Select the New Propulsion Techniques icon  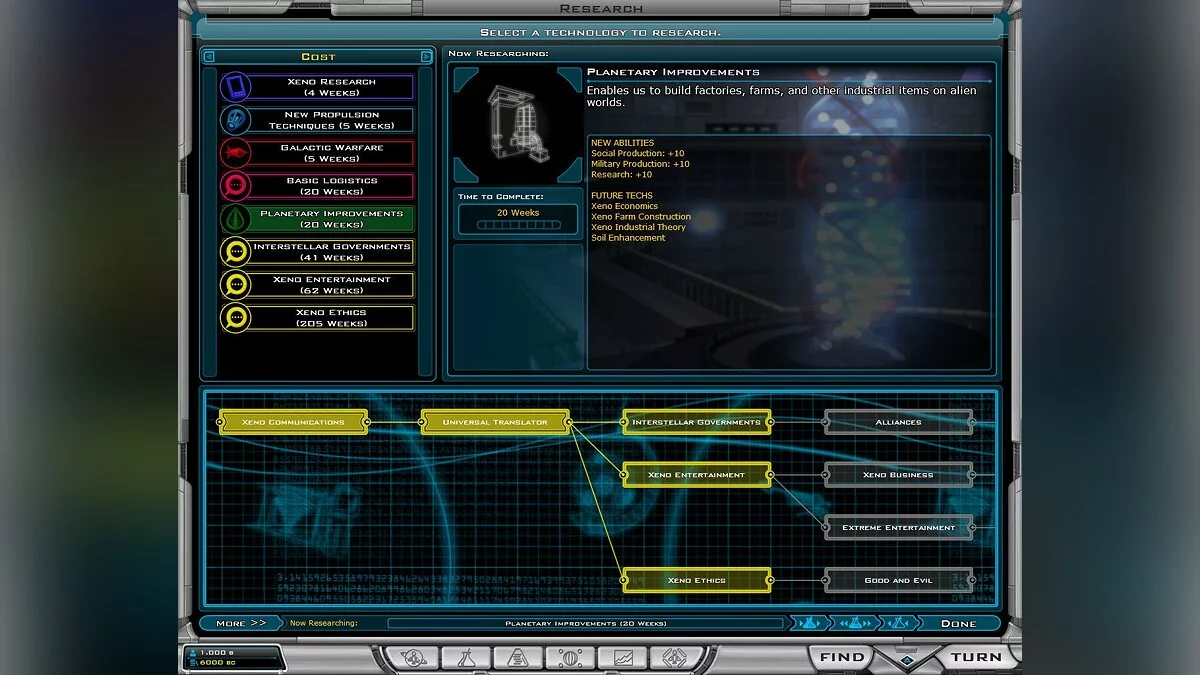click(x=235, y=120)
